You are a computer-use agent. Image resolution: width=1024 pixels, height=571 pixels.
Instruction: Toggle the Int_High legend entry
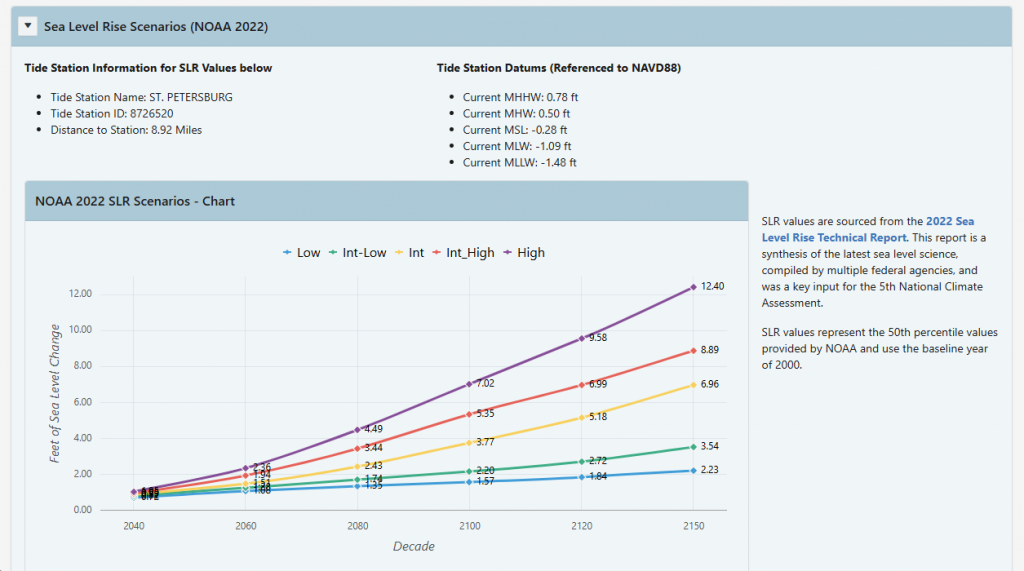[463, 253]
